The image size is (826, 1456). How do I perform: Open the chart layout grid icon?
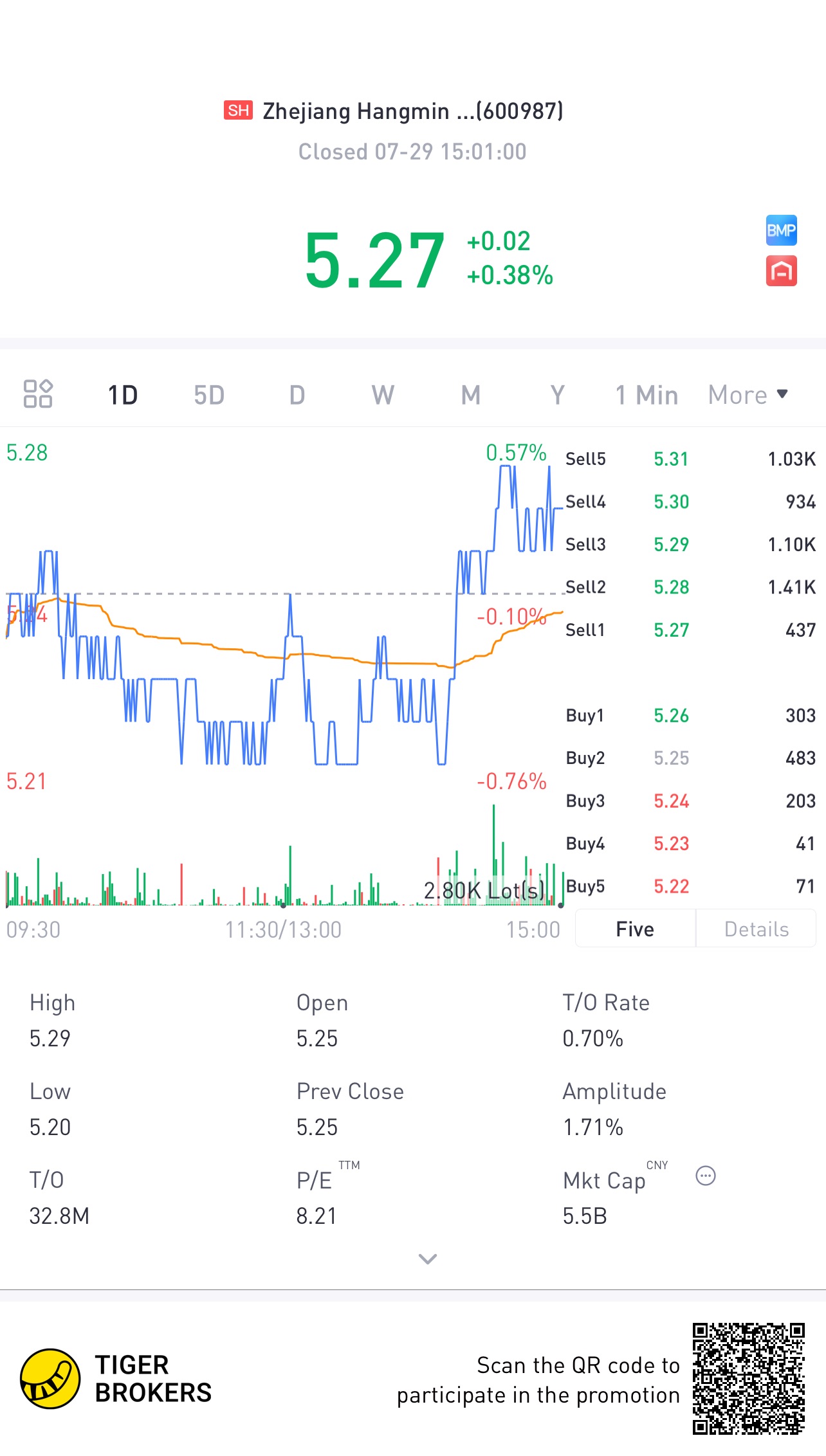pos(38,394)
